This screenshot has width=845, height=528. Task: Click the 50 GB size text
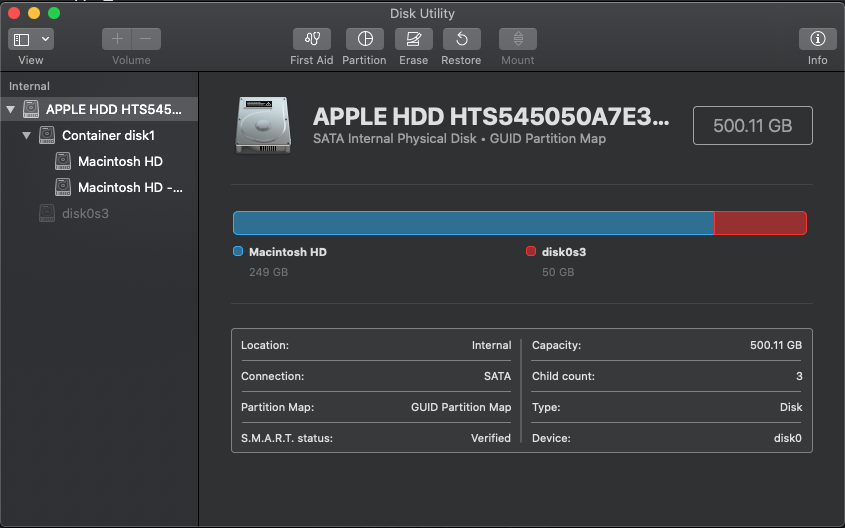point(558,272)
